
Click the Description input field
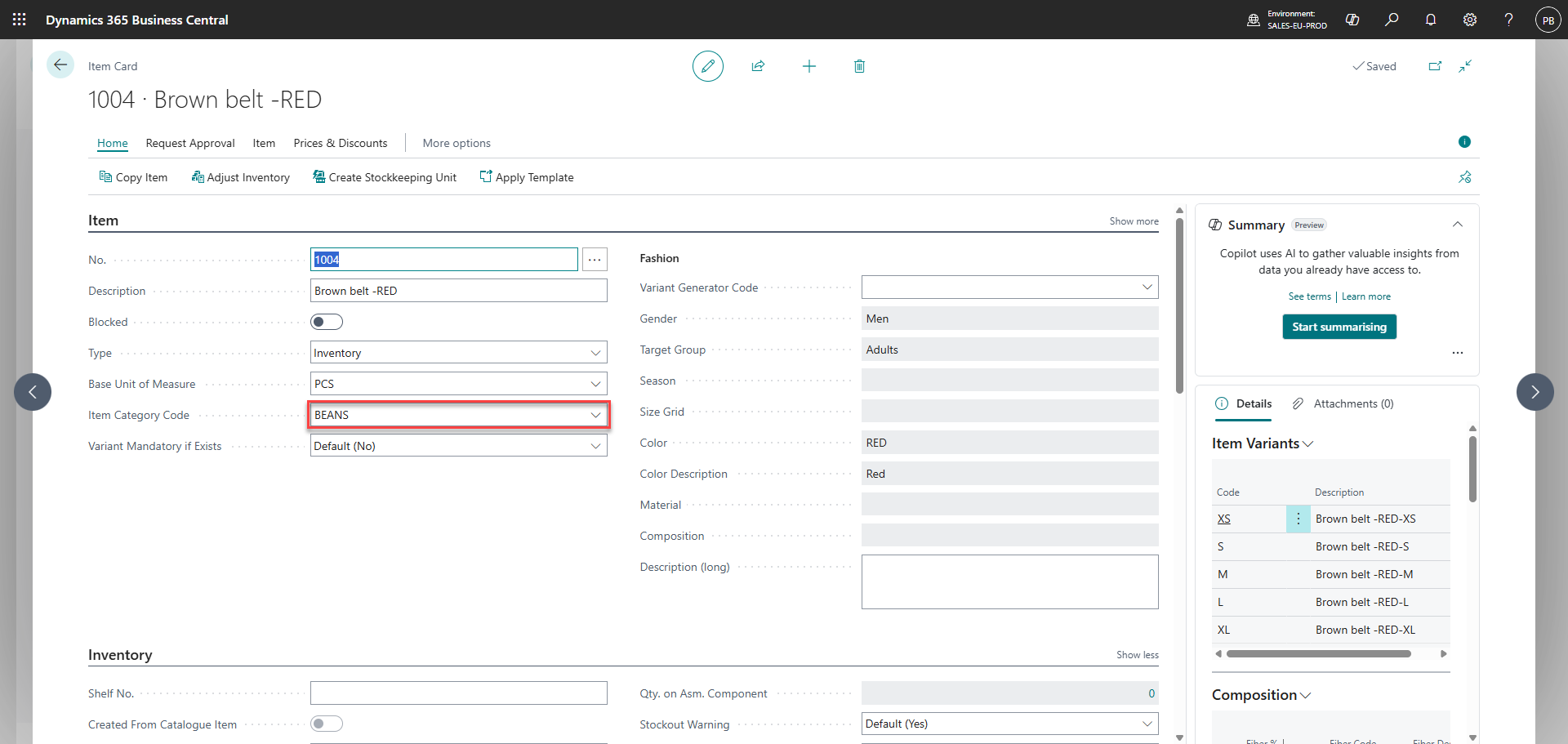459,291
